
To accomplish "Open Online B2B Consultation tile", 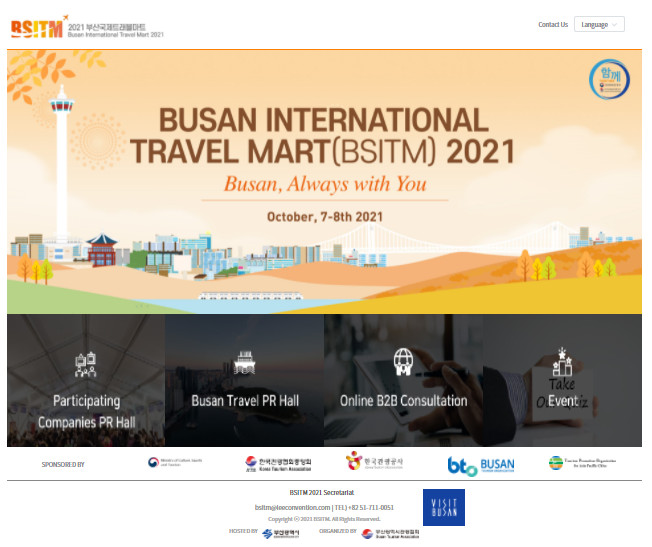I will pos(403,380).
